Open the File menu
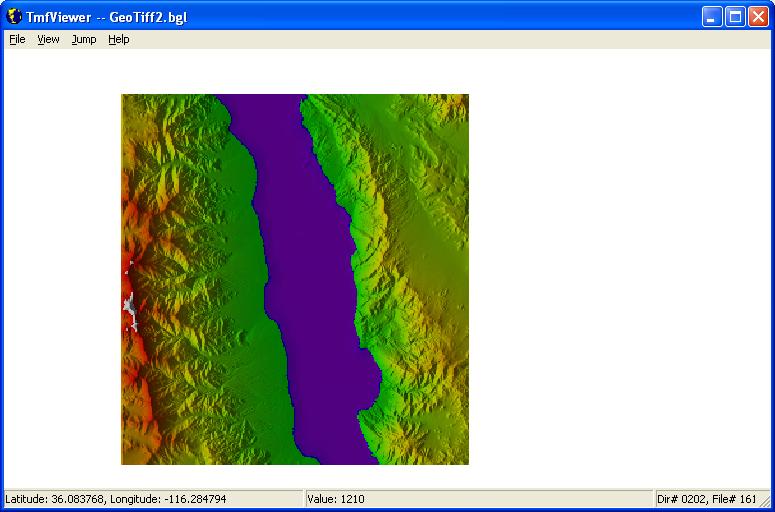The height and width of the screenshot is (512, 775). tap(17, 40)
